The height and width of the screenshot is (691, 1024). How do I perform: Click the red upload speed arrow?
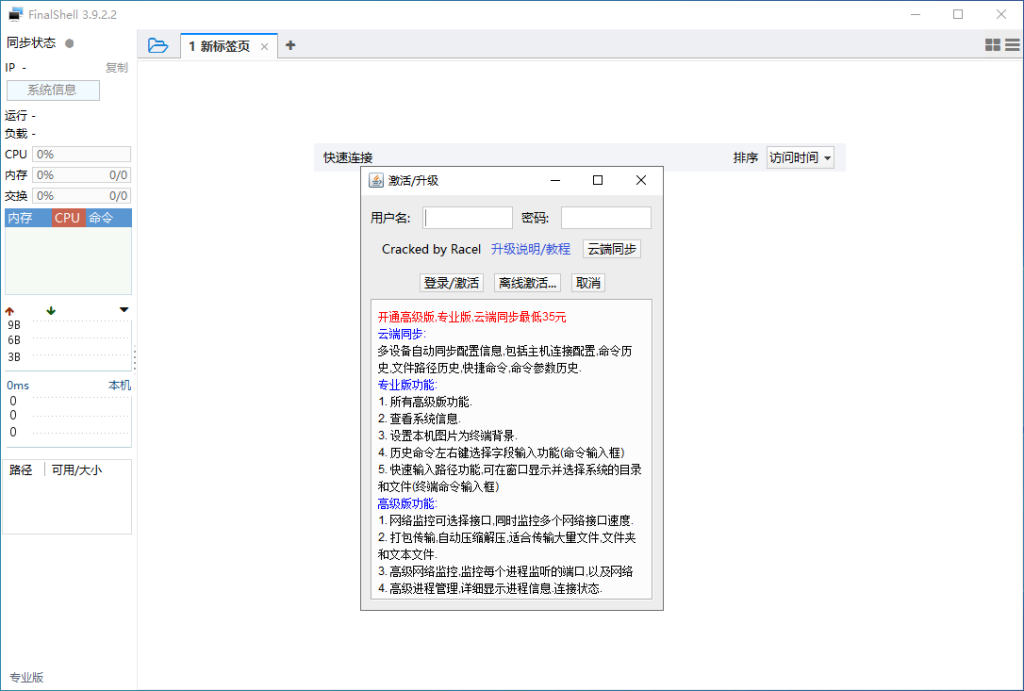(x=9, y=310)
